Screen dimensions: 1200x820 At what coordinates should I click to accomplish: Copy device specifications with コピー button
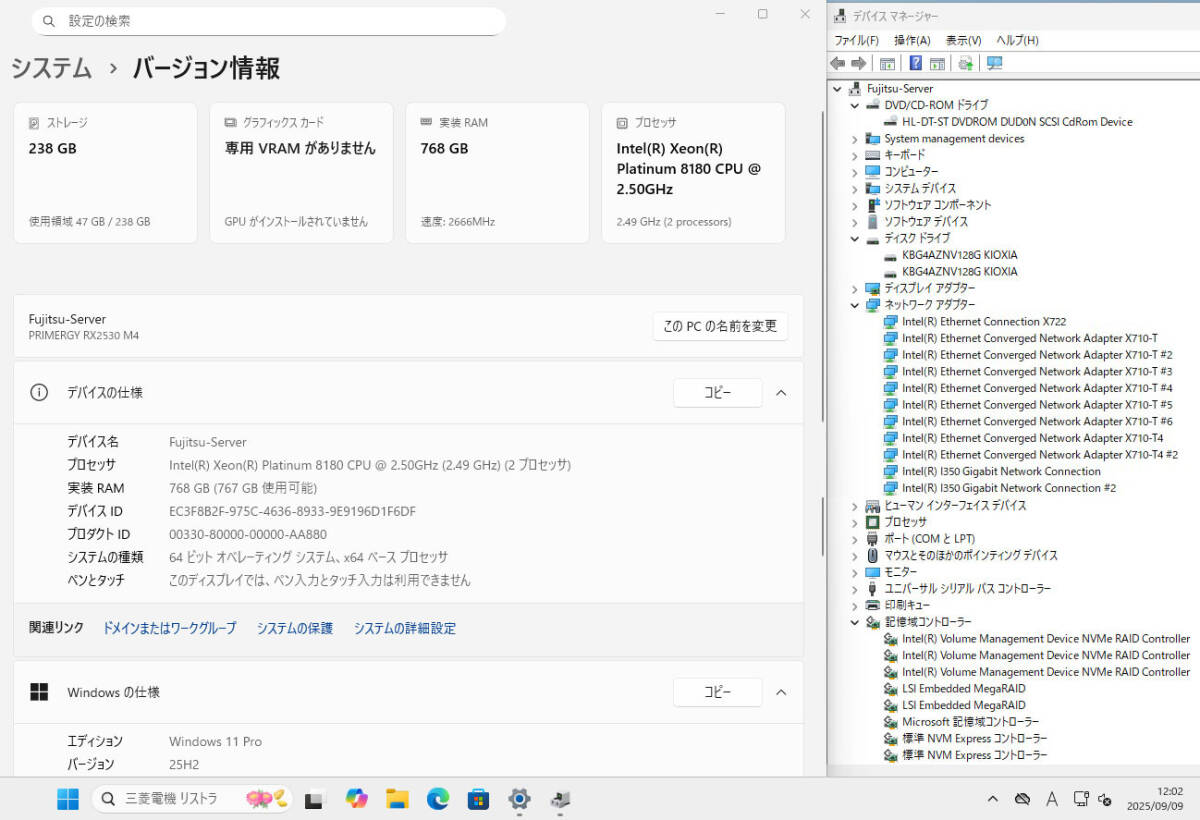[718, 392]
